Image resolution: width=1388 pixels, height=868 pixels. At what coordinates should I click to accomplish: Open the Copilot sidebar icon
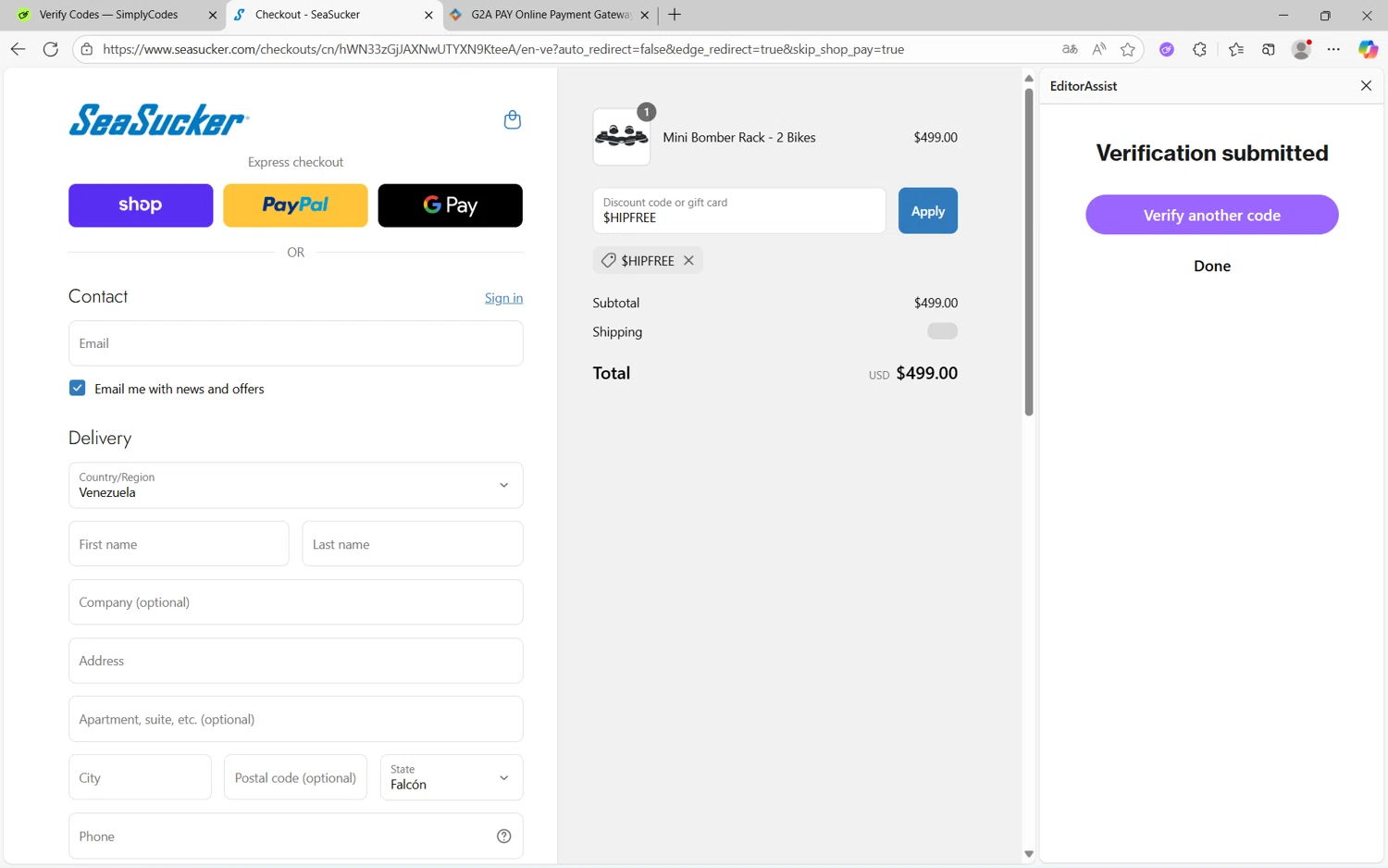1368,49
